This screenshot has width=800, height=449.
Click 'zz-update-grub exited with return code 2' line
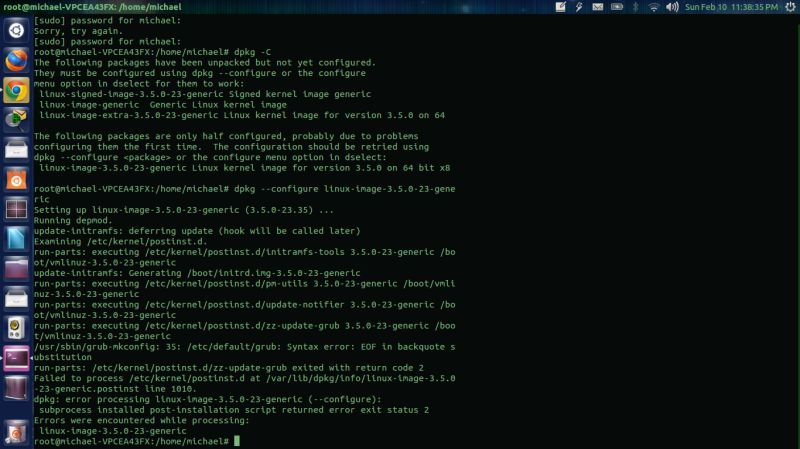(x=229, y=367)
